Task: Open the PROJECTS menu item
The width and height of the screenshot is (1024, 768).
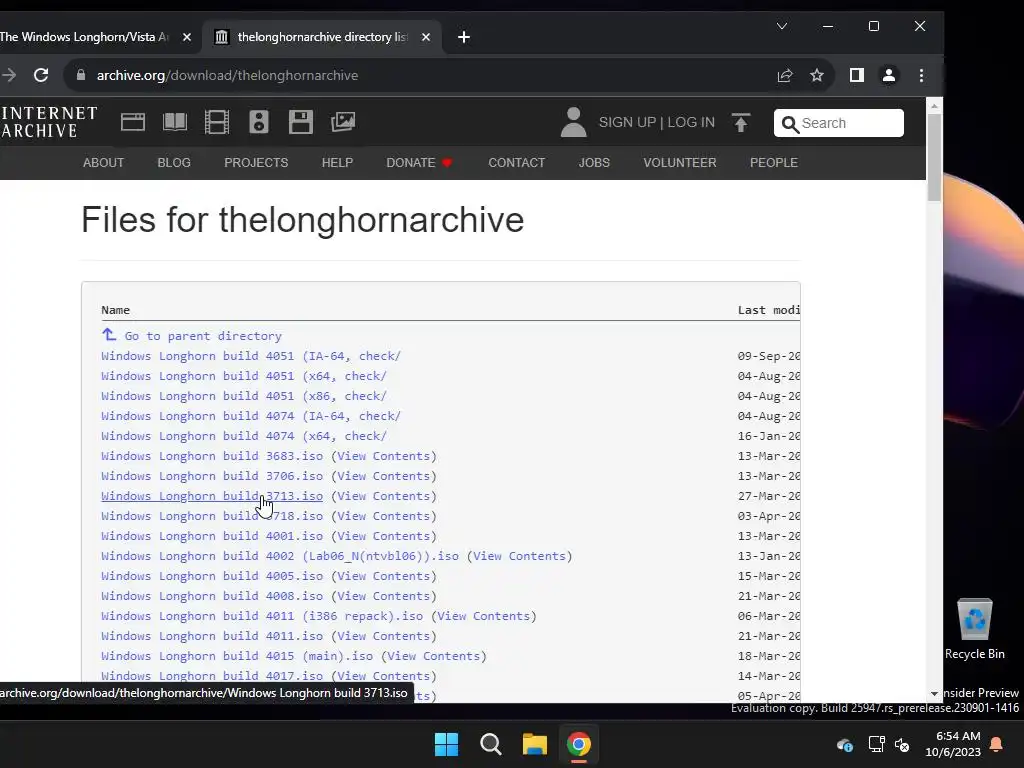Action: [256, 163]
